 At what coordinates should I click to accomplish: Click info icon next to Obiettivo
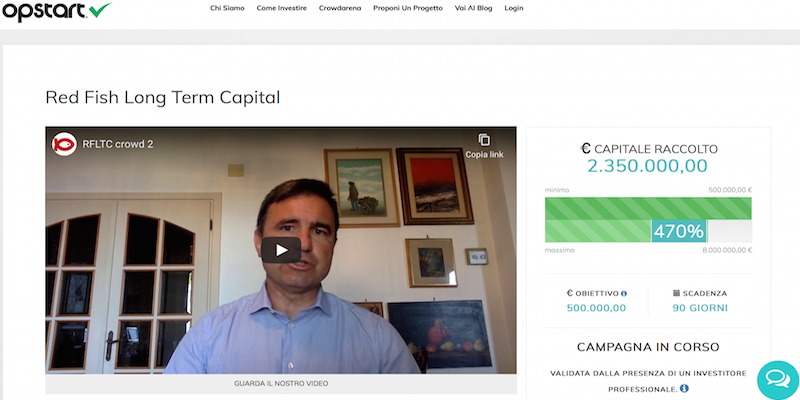click(x=624, y=294)
